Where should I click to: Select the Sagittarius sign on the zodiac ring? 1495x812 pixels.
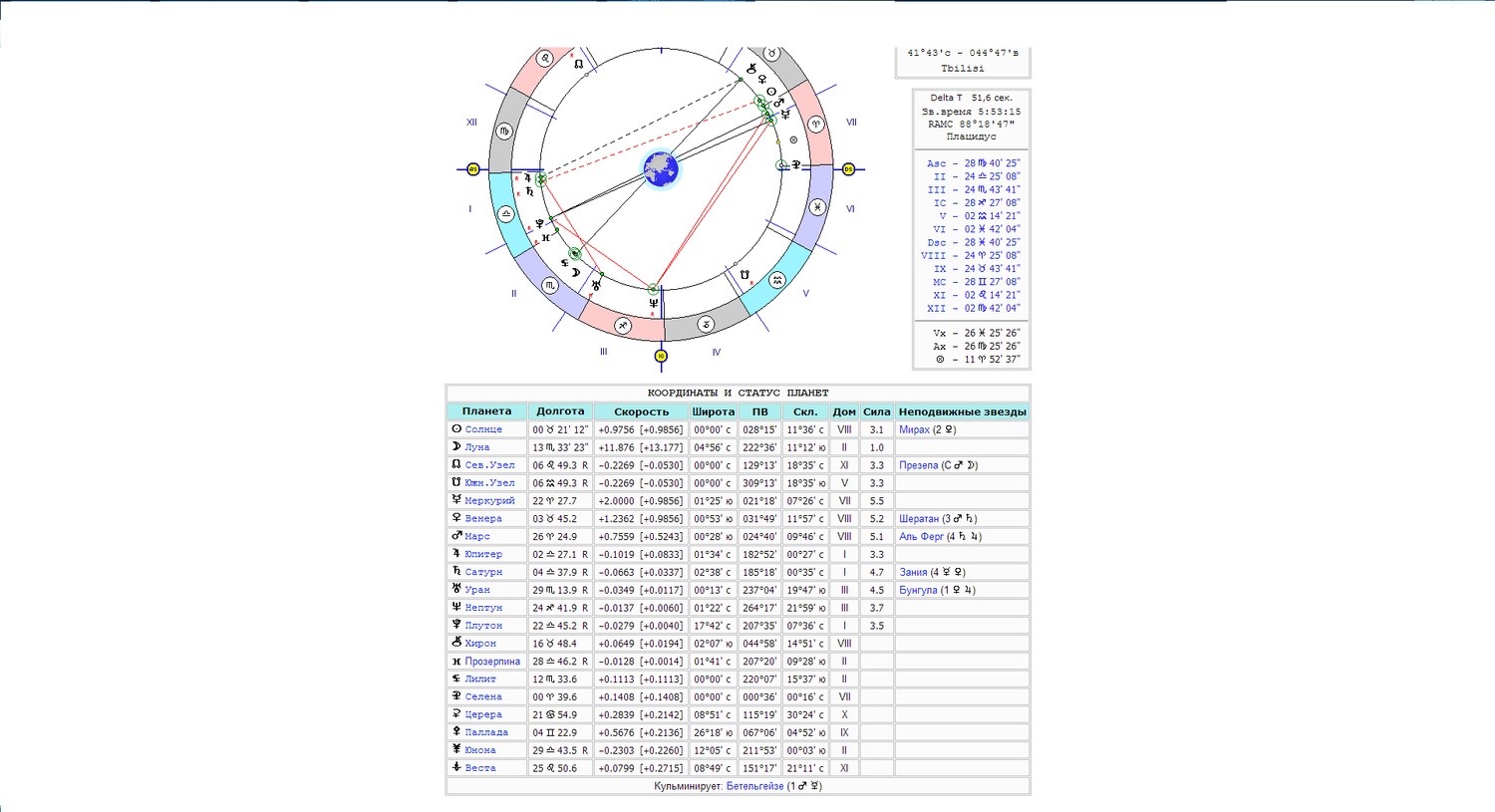[623, 325]
